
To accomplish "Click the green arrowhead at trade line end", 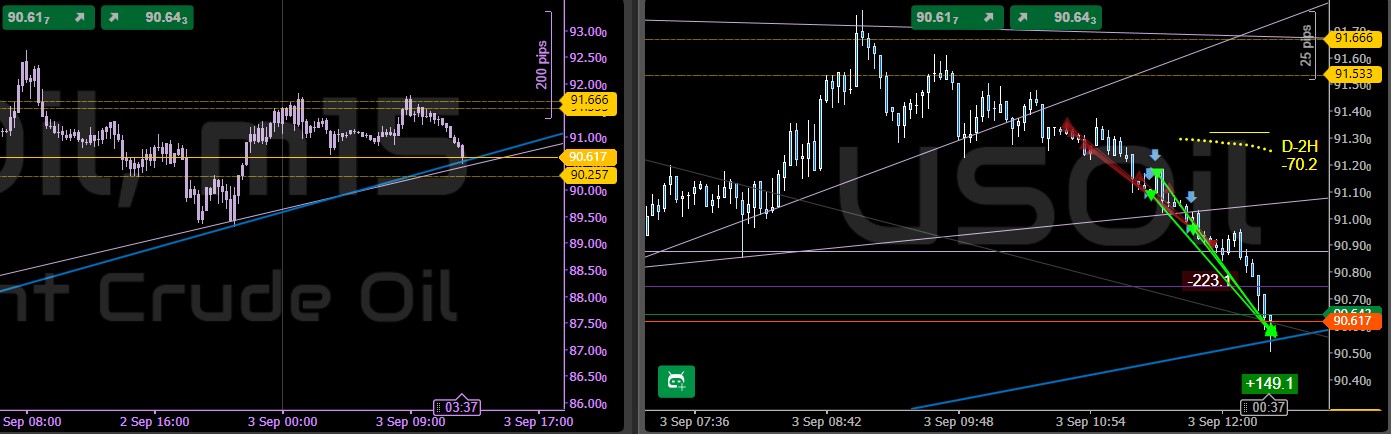I will click(1270, 328).
